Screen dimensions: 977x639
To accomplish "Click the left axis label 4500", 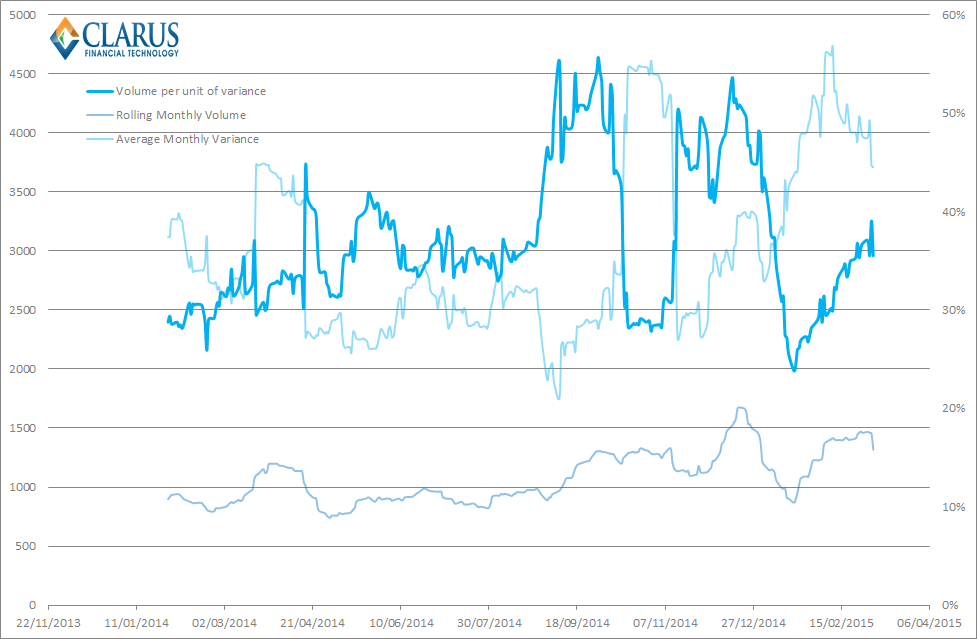I will (24, 73).
